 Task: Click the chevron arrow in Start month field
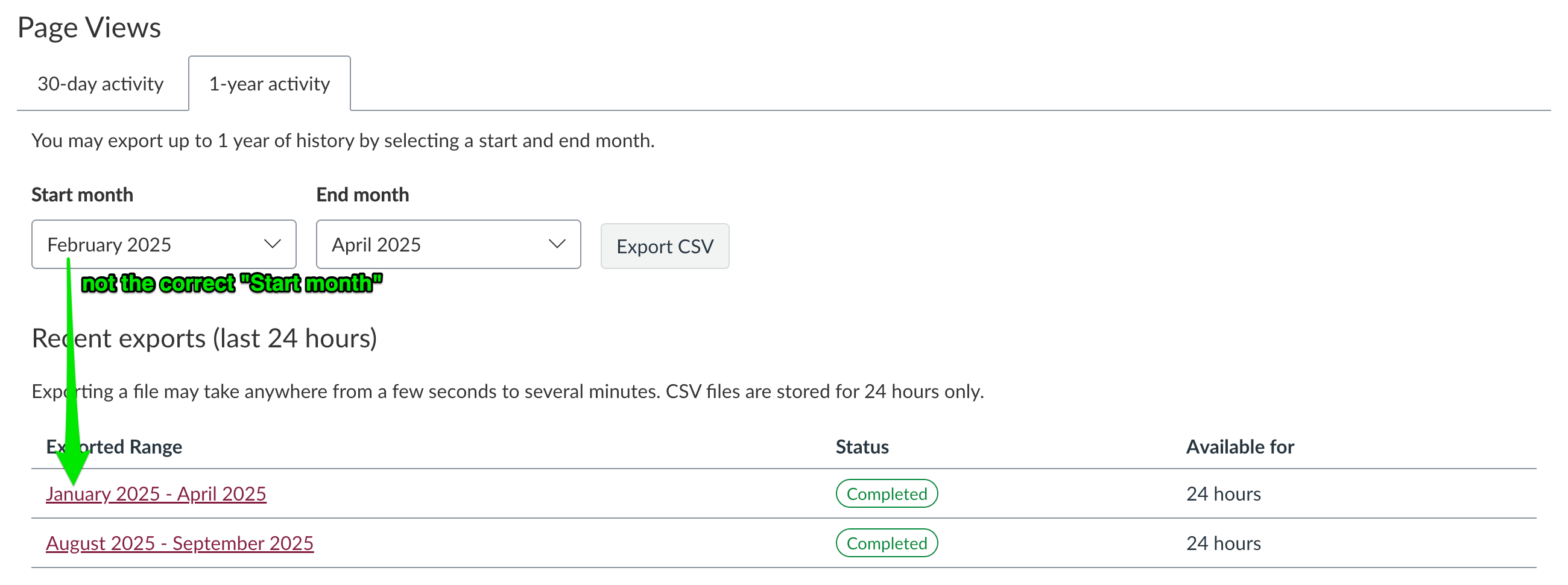272,244
